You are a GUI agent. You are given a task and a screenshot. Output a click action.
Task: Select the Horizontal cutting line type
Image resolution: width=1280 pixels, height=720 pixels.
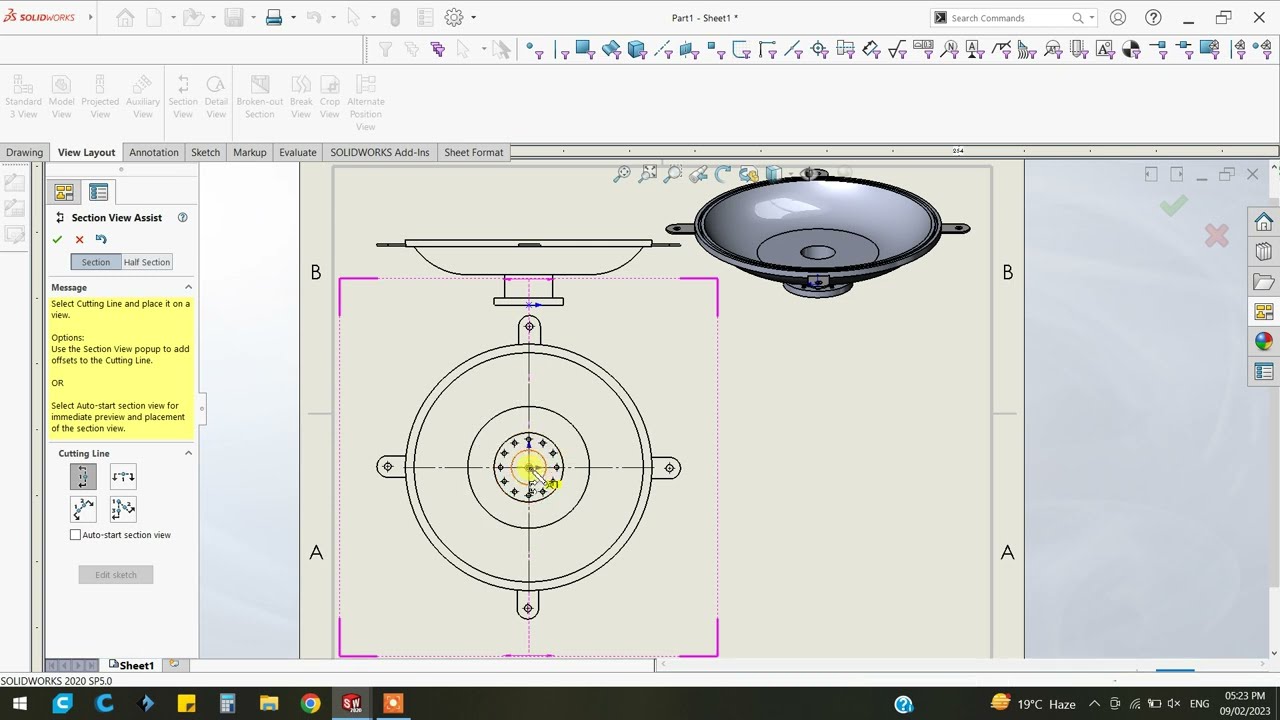tap(123, 477)
